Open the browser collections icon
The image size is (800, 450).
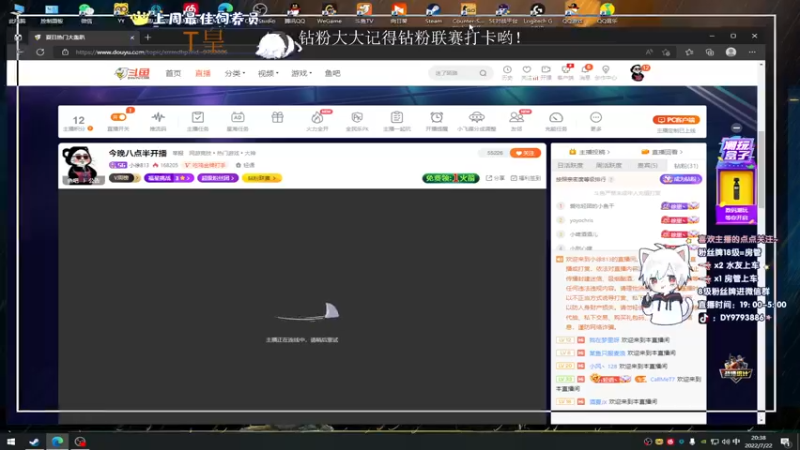coord(710,52)
